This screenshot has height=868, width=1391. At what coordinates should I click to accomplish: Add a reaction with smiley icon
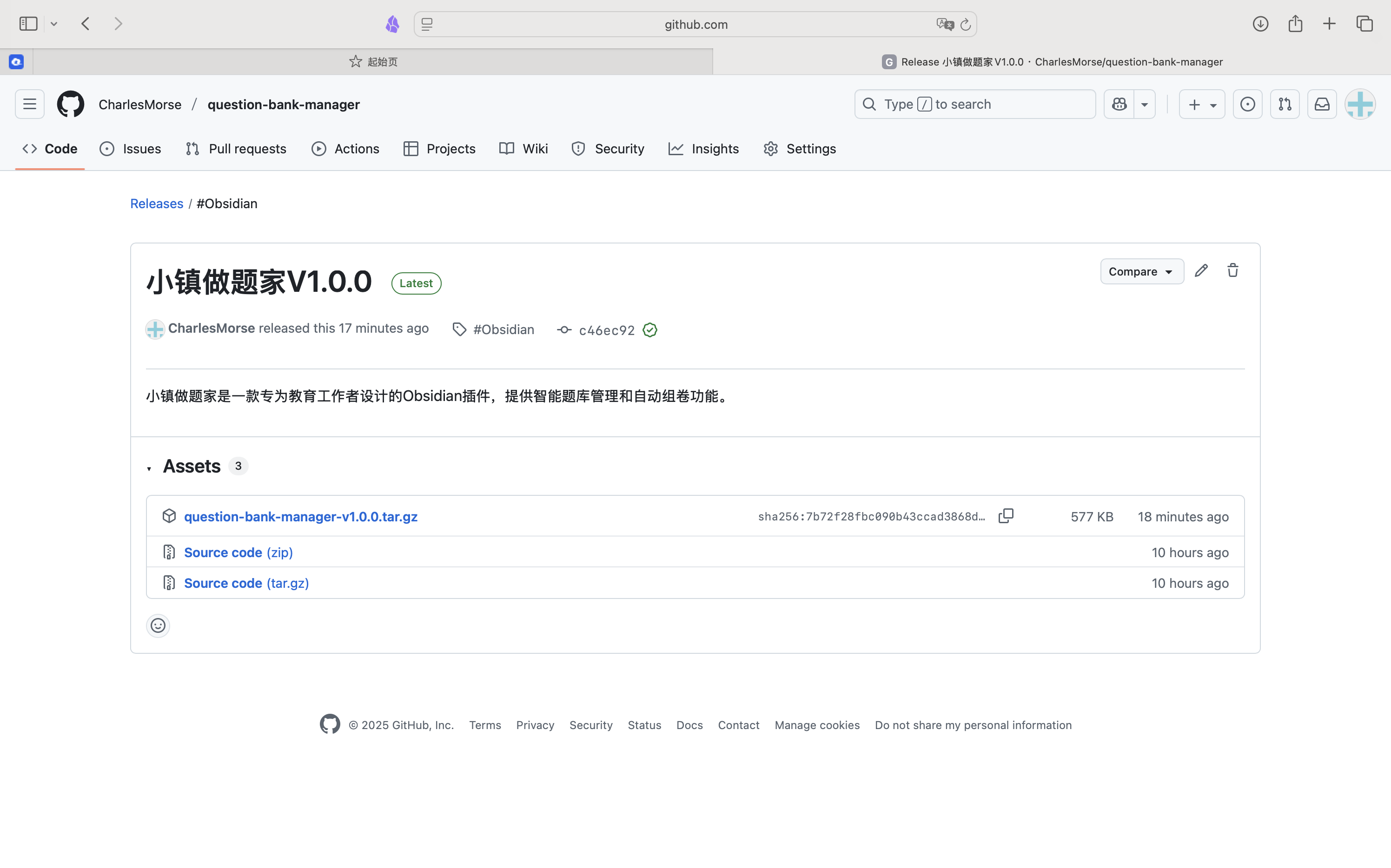point(158,625)
